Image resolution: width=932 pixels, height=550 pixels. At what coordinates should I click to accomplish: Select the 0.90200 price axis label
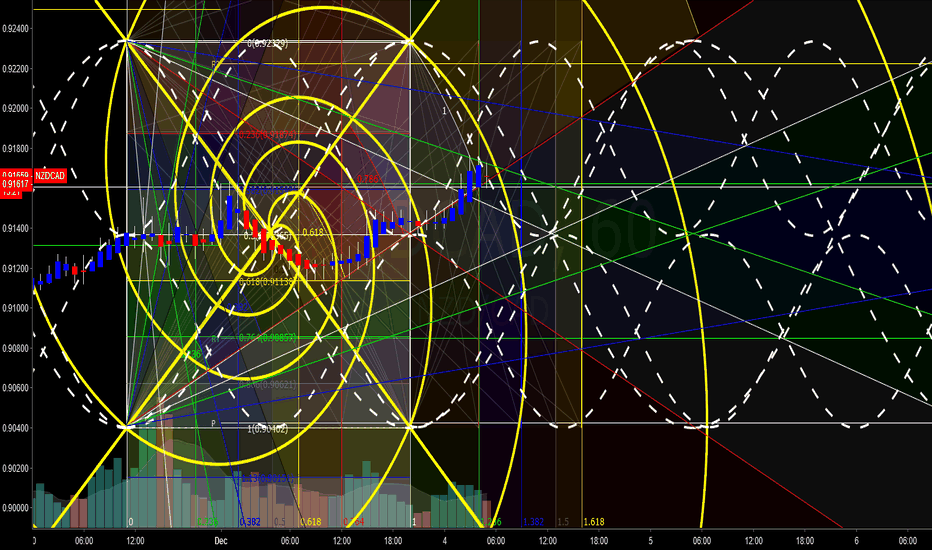click(15, 469)
